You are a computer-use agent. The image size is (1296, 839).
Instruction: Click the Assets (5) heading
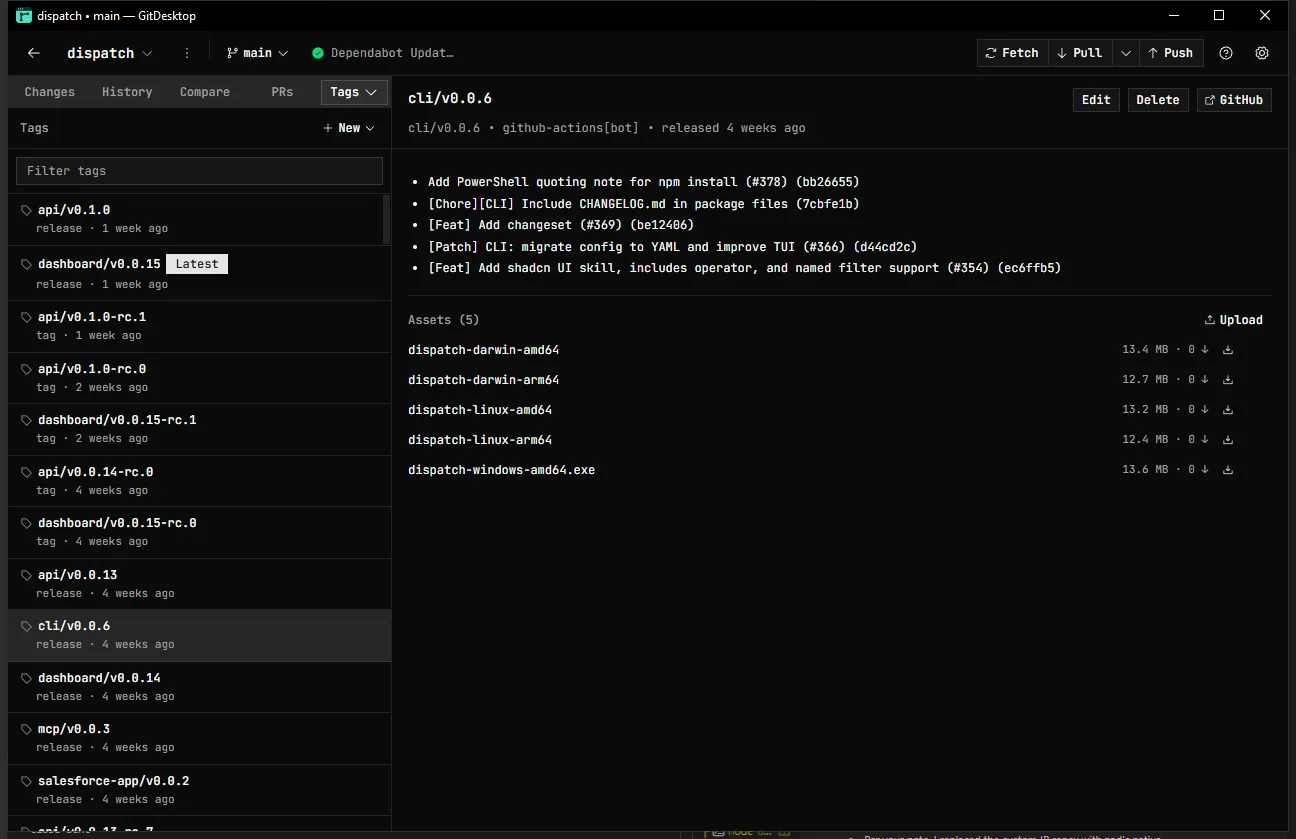[443, 320]
